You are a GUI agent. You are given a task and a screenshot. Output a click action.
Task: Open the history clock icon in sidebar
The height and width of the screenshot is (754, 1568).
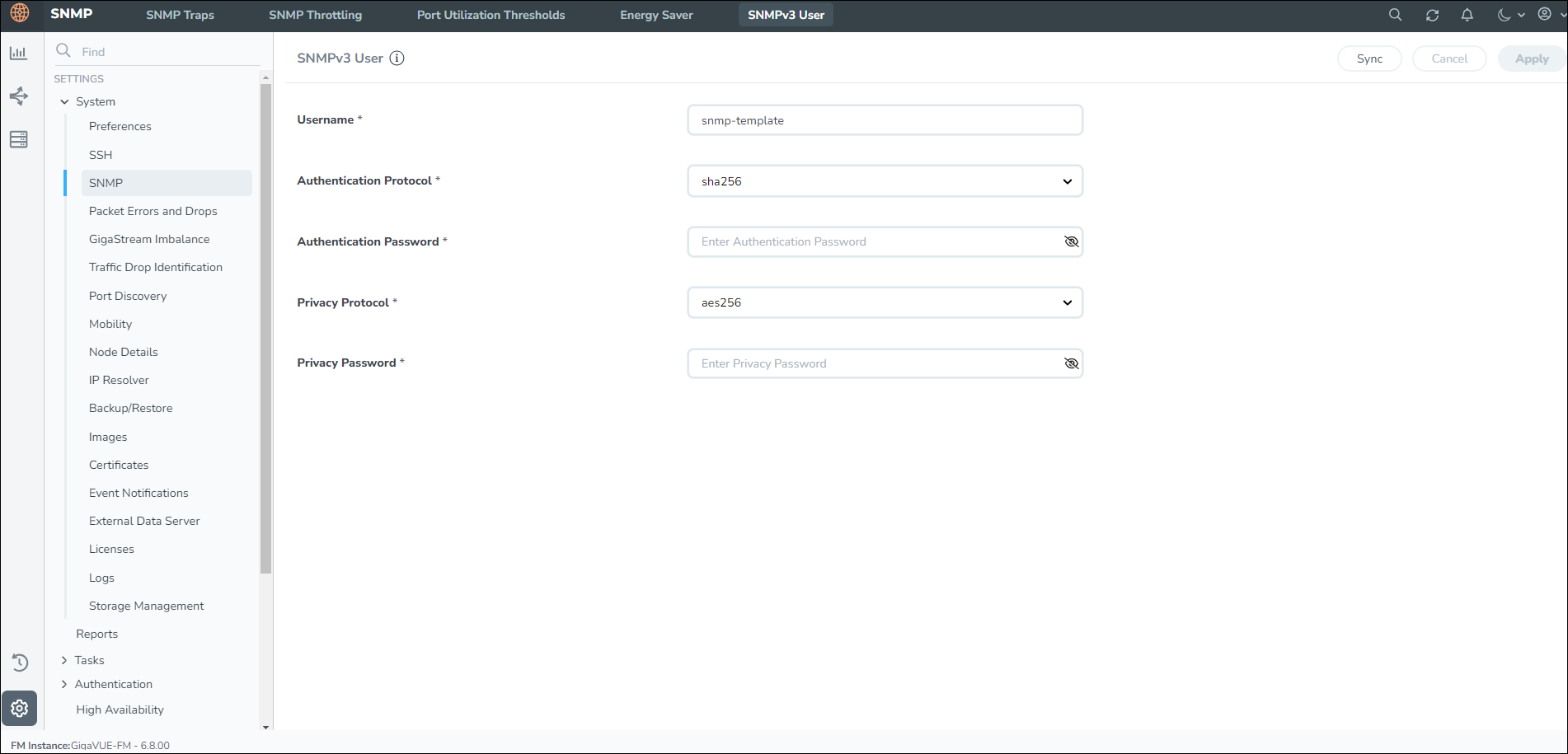click(20, 663)
